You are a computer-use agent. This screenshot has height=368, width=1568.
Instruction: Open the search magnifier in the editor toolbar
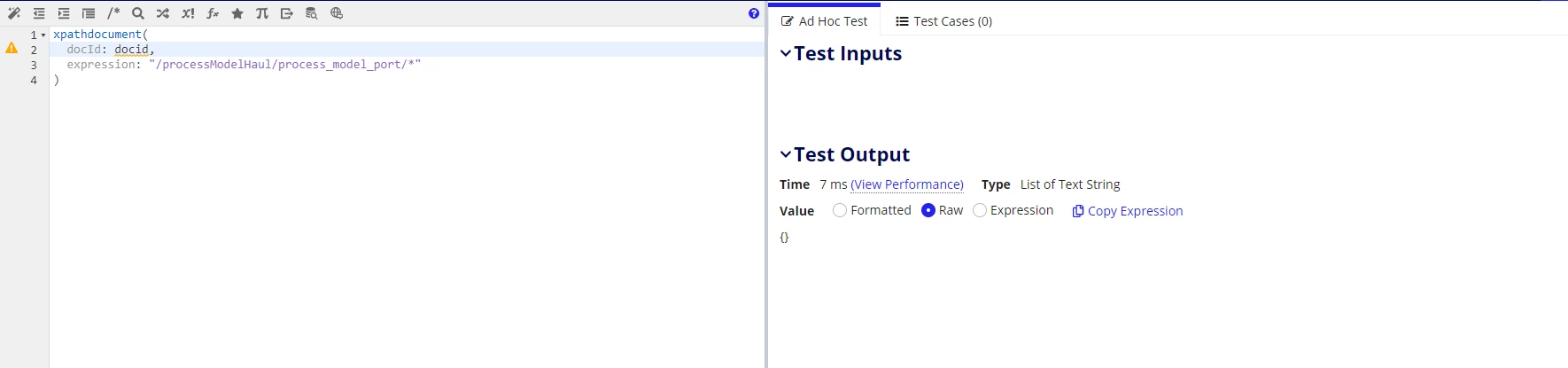pos(138,13)
